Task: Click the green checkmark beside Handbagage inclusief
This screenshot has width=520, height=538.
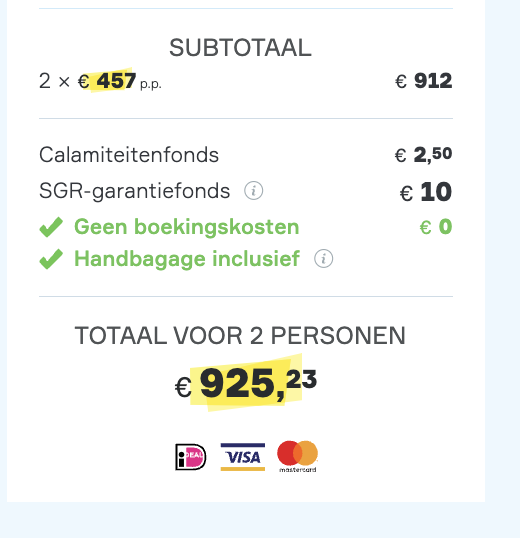Action: click(51, 259)
